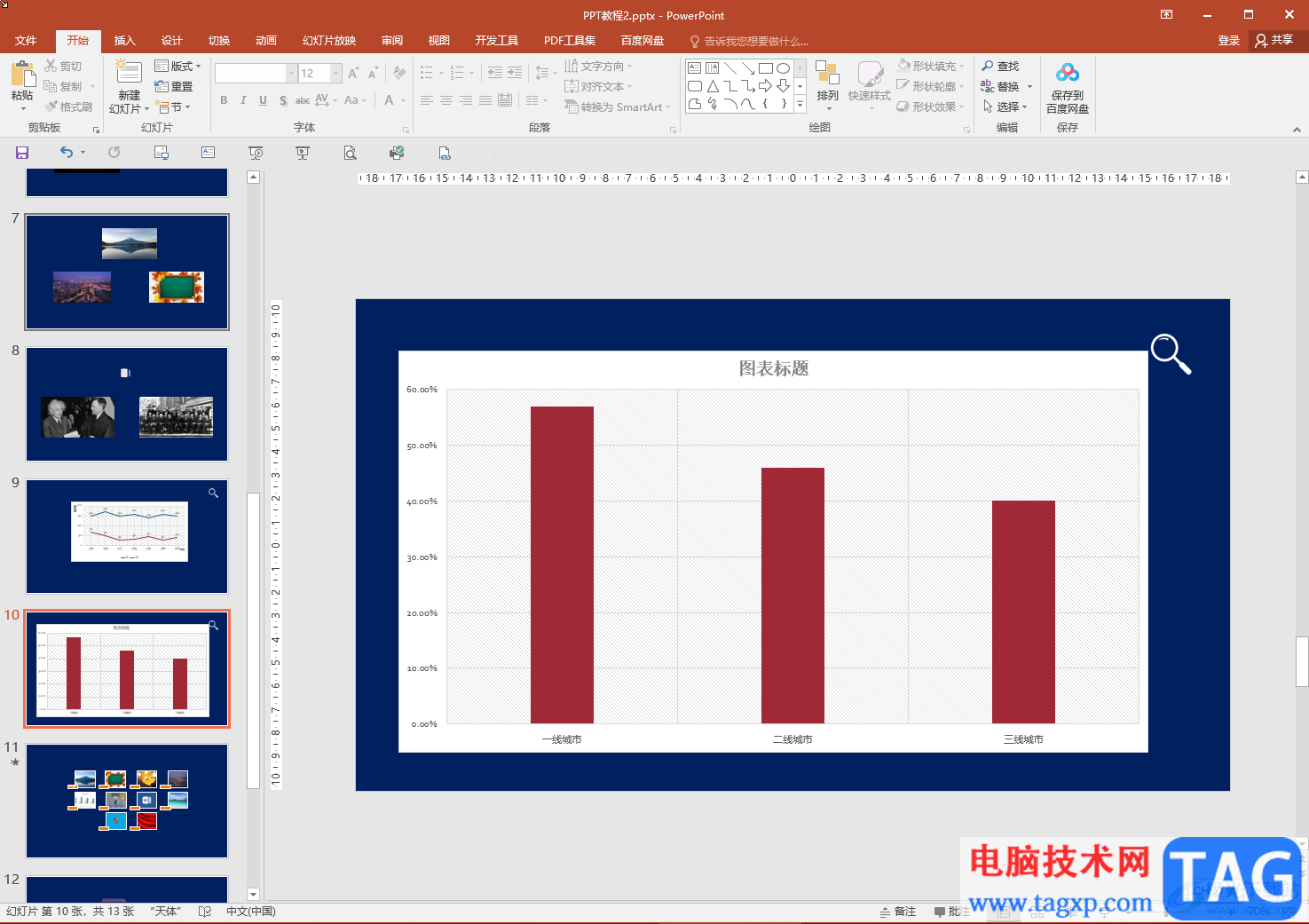Select the triangle shape in shapes gallery

(713, 86)
